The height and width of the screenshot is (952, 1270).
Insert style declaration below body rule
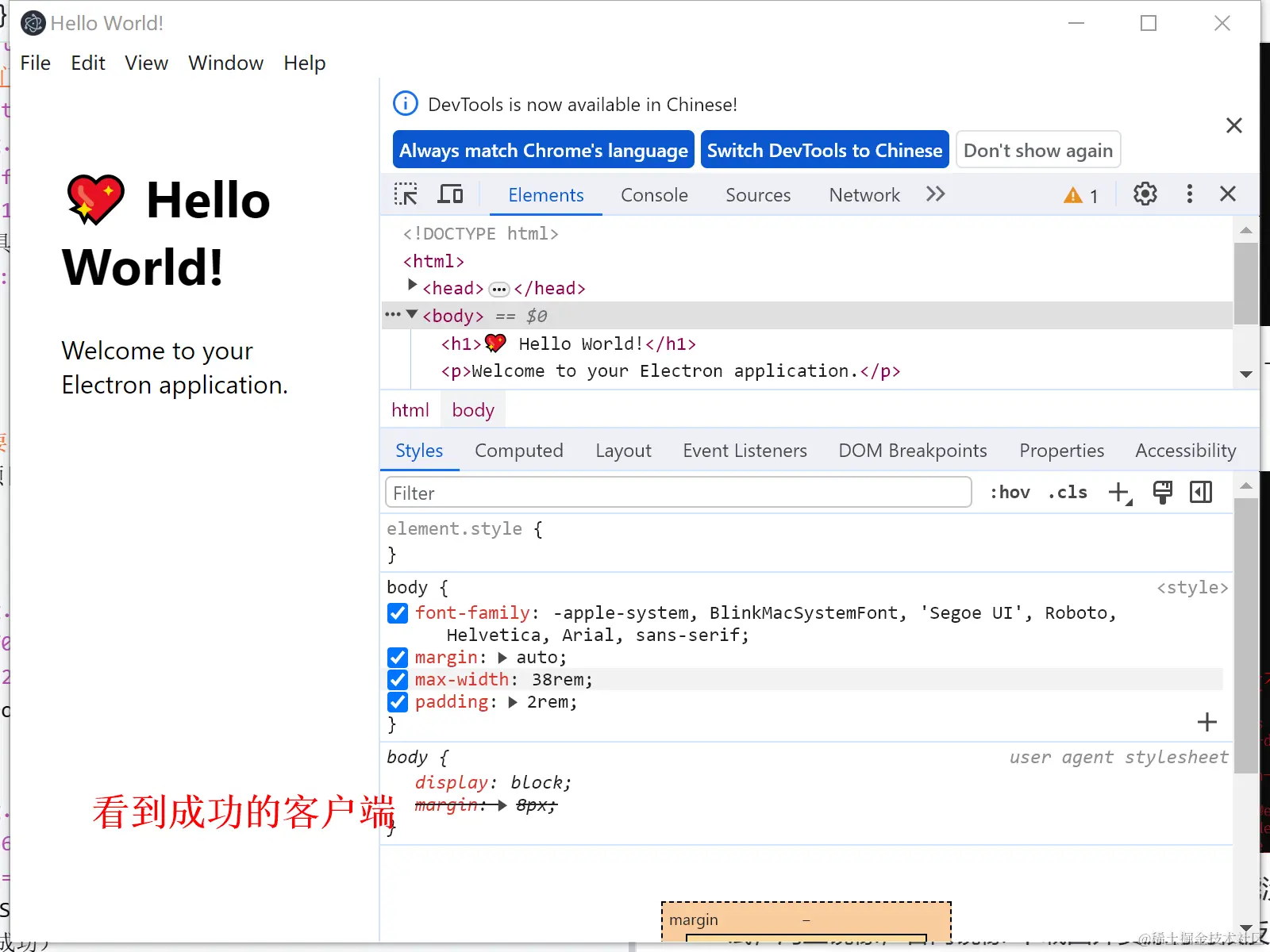pos(1207,722)
